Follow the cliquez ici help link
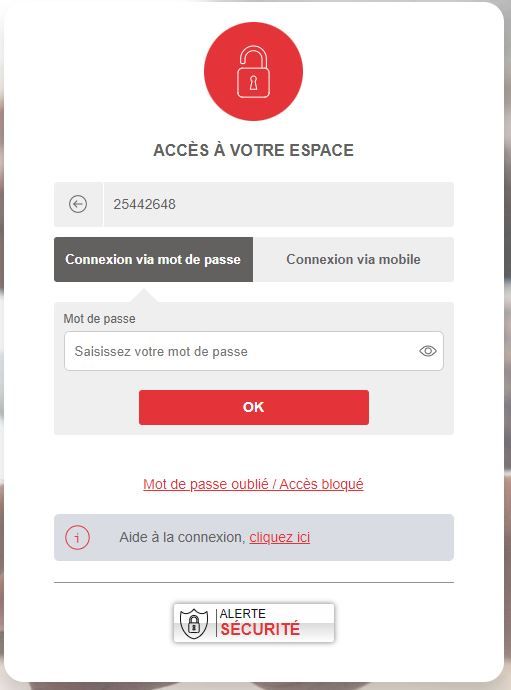This screenshot has width=511, height=690. tap(279, 537)
